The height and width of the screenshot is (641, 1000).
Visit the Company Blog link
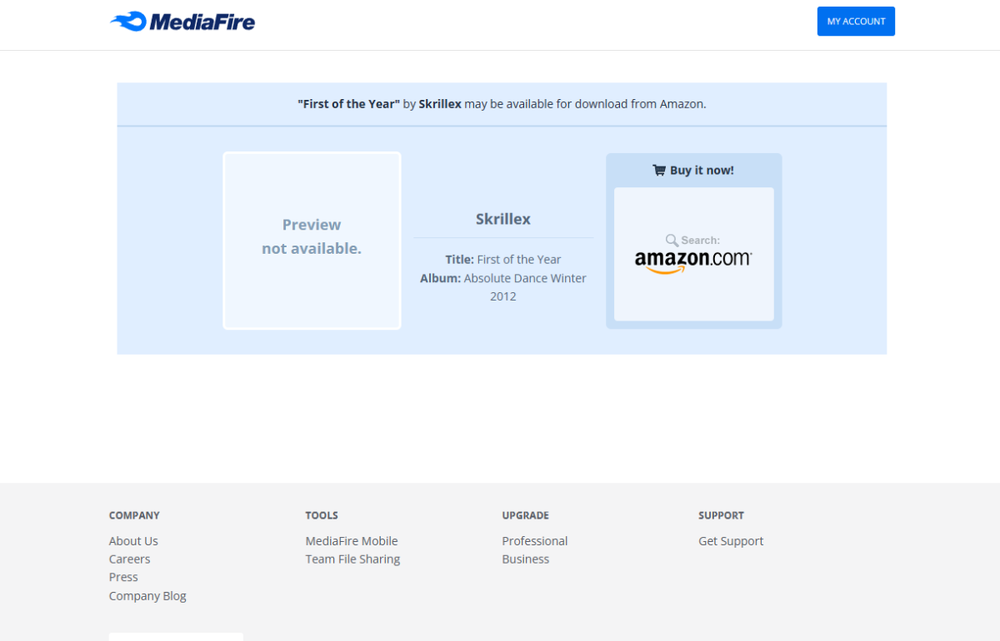coord(147,596)
